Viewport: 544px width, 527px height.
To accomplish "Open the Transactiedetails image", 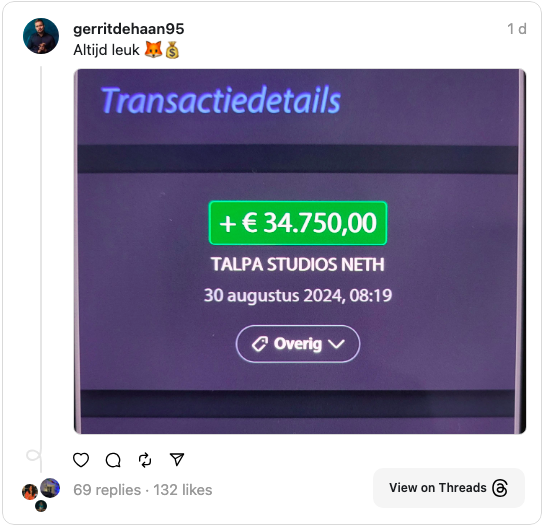I will click(300, 252).
